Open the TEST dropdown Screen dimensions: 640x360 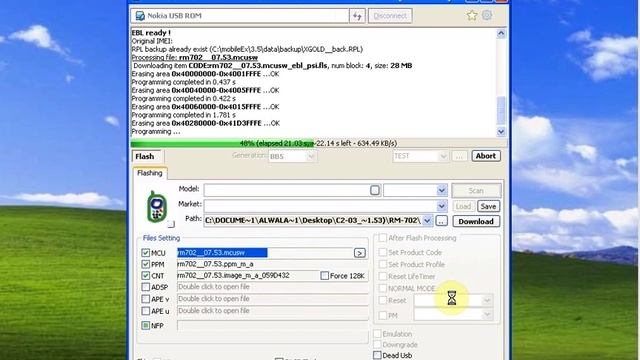click(443, 156)
